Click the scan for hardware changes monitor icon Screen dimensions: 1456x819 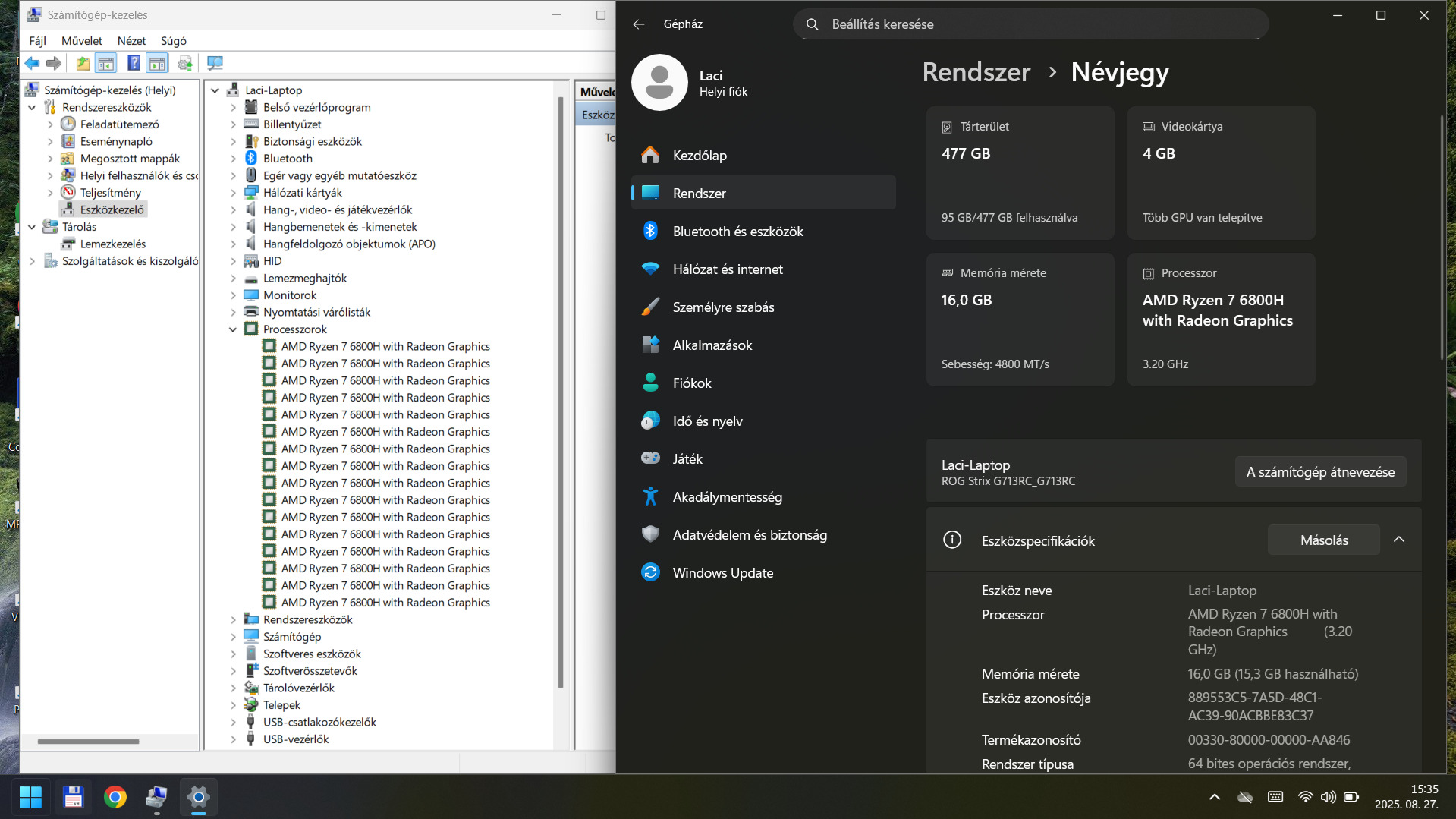point(215,64)
